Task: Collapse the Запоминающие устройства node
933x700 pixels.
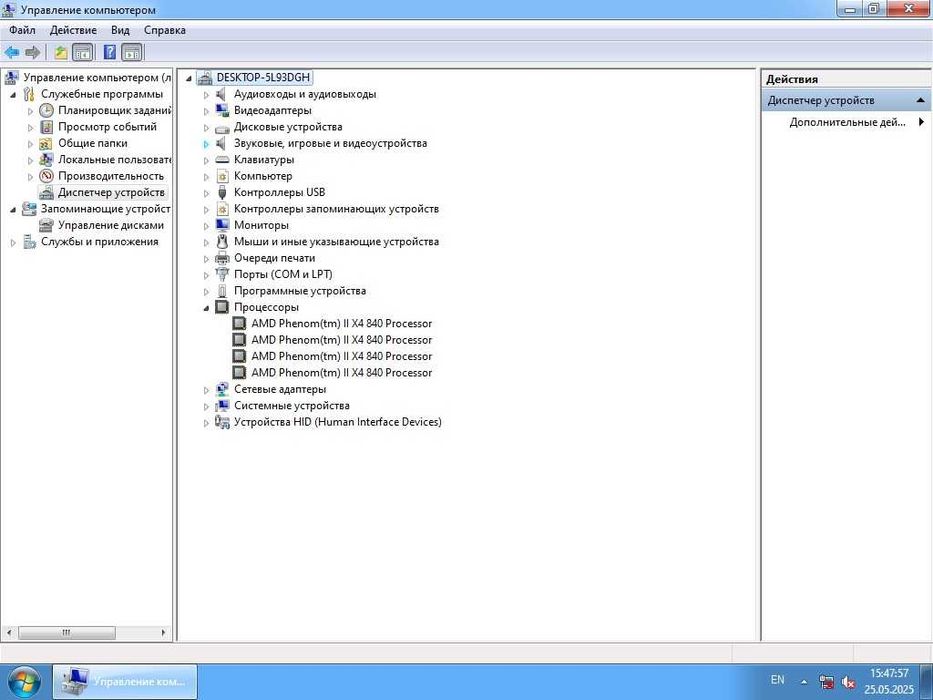Action: coord(13,210)
